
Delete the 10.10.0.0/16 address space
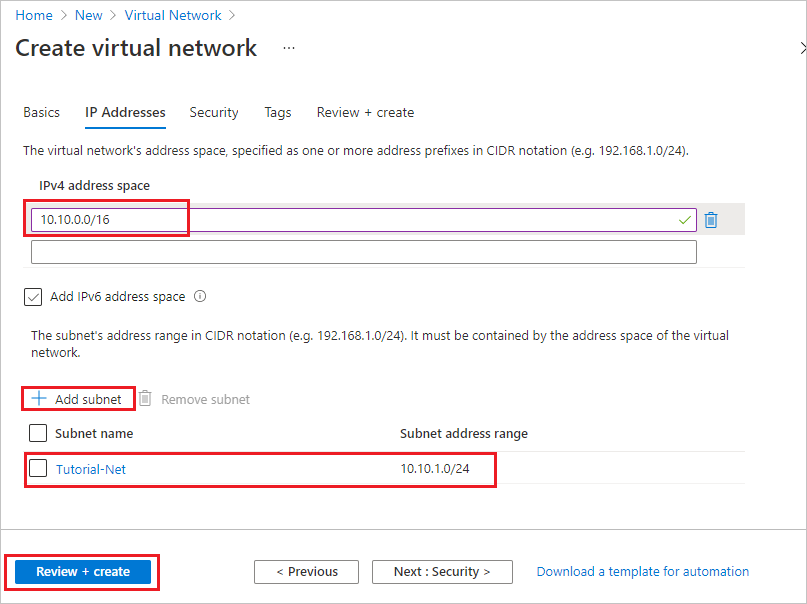711,219
